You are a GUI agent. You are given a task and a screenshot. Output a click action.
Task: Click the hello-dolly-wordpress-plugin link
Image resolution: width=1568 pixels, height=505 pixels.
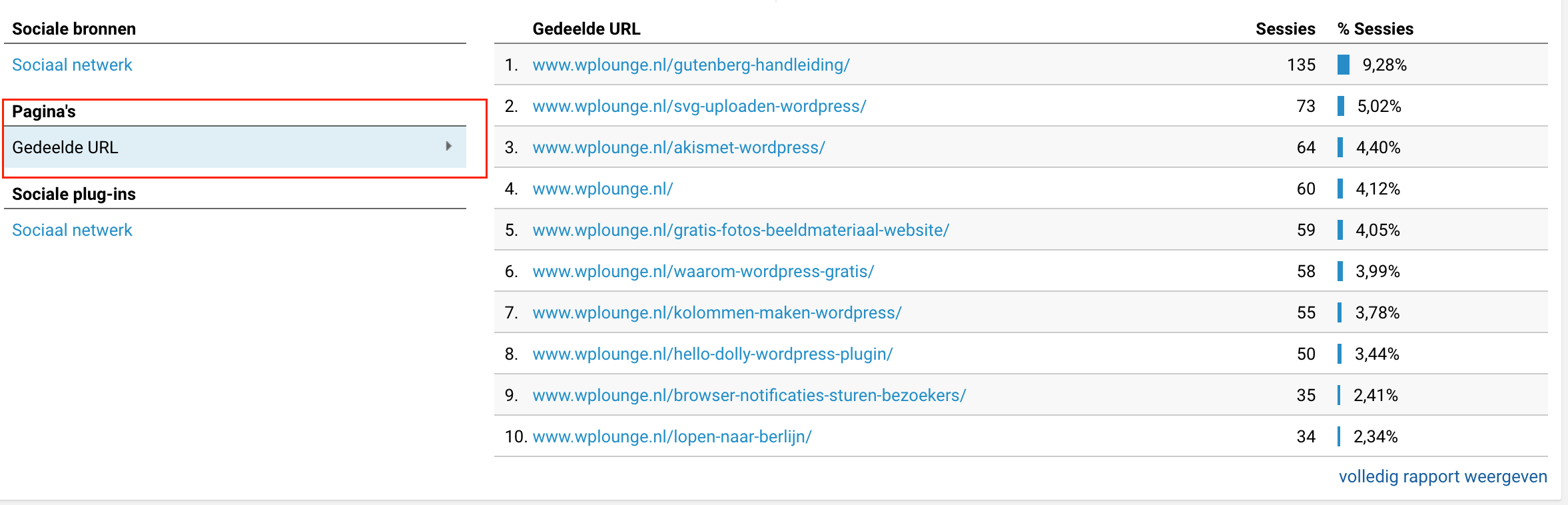click(712, 354)
